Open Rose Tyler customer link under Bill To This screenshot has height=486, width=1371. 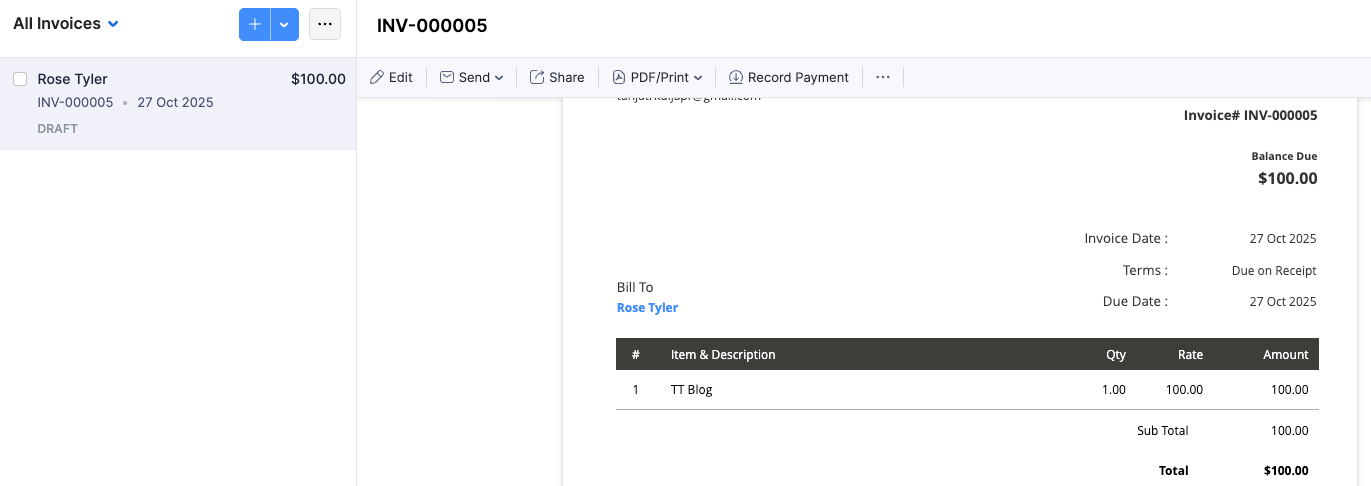tap(647, 308)
